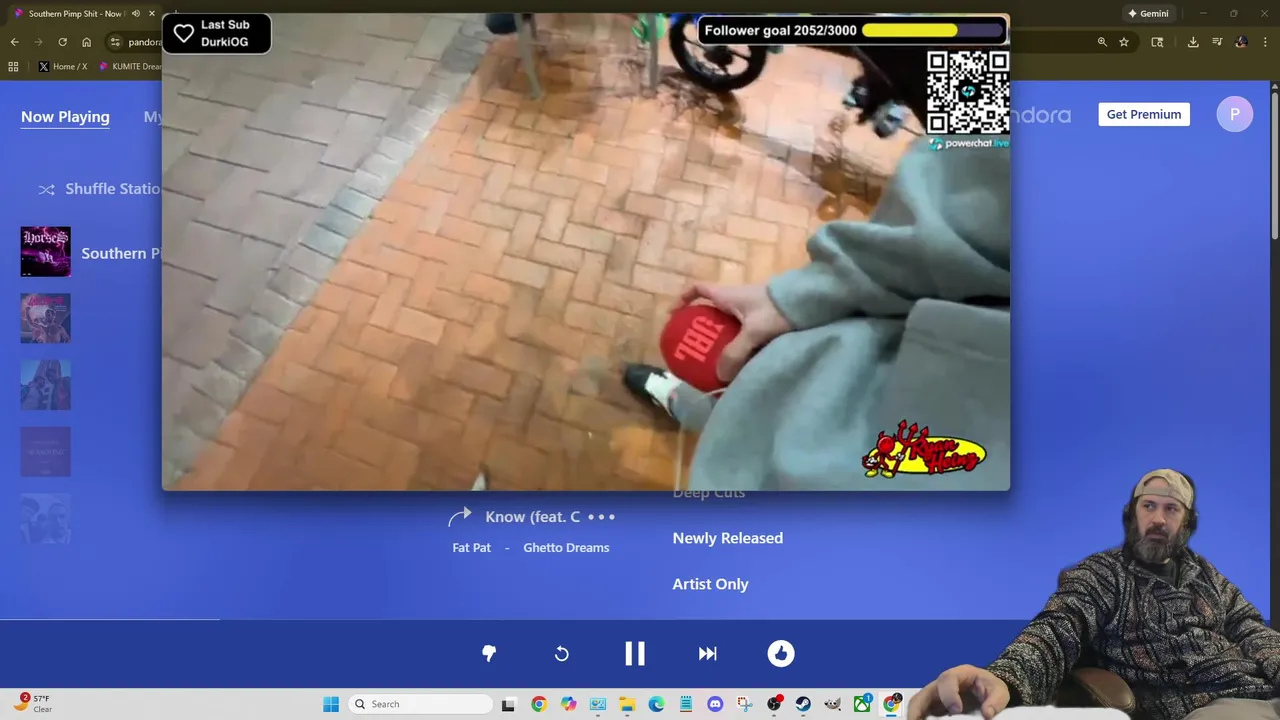1280x720 pixels.
Task: Pause the playing song
Action: 635,653
